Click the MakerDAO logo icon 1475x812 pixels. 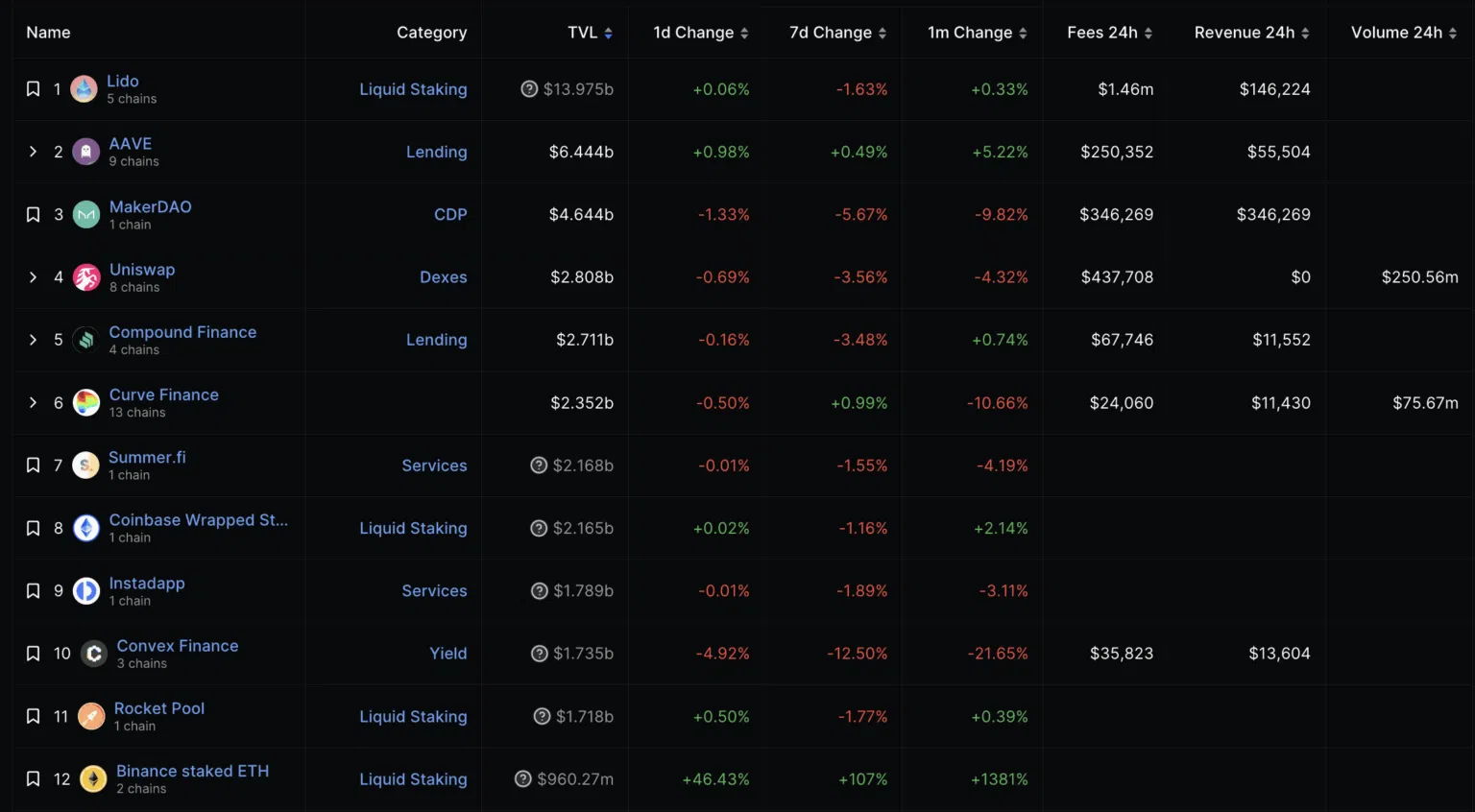86,215
